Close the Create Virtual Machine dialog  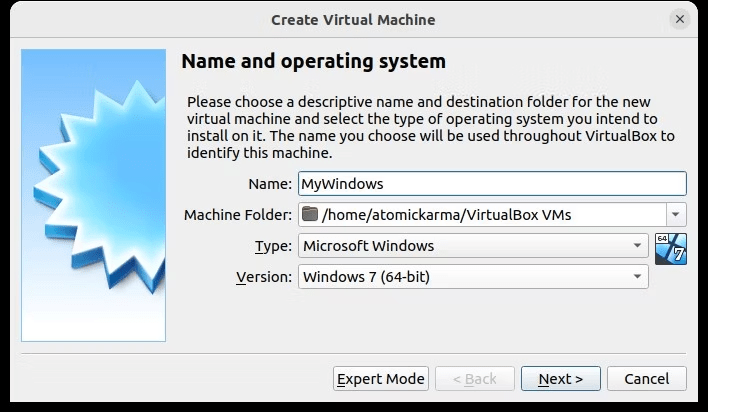(679, 19)
